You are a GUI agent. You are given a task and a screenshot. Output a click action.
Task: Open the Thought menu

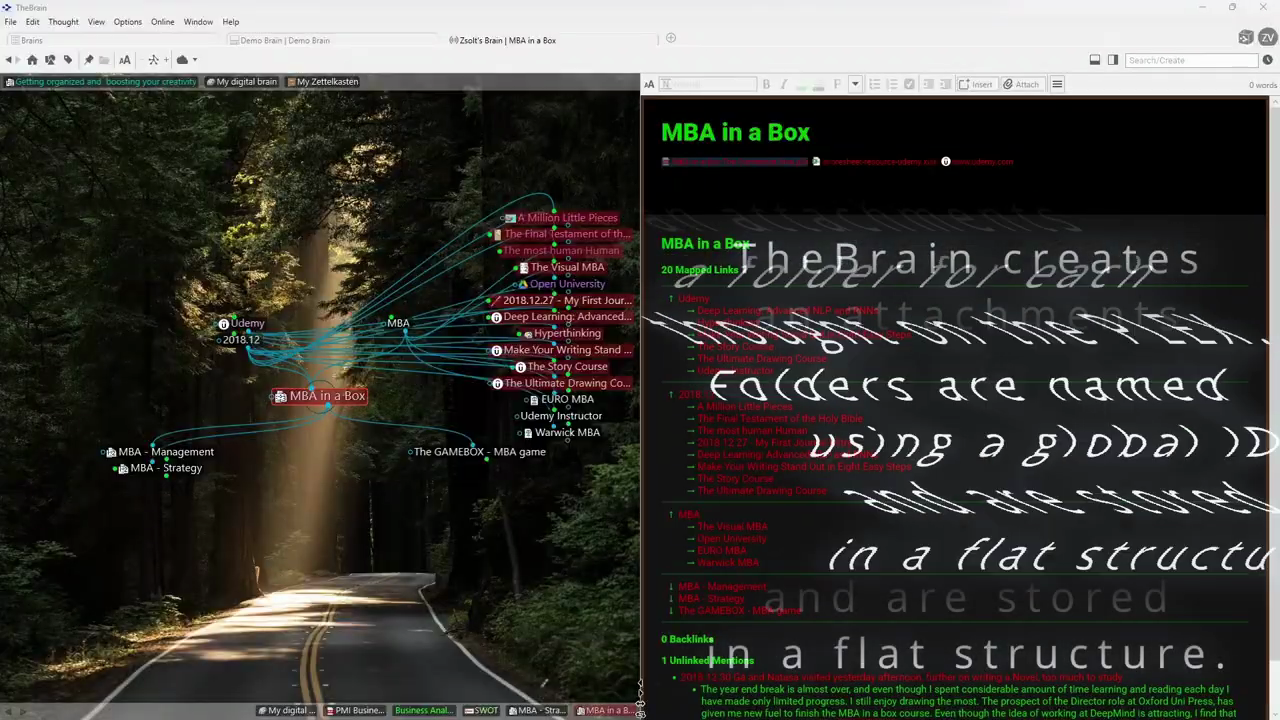pos(63,21)
